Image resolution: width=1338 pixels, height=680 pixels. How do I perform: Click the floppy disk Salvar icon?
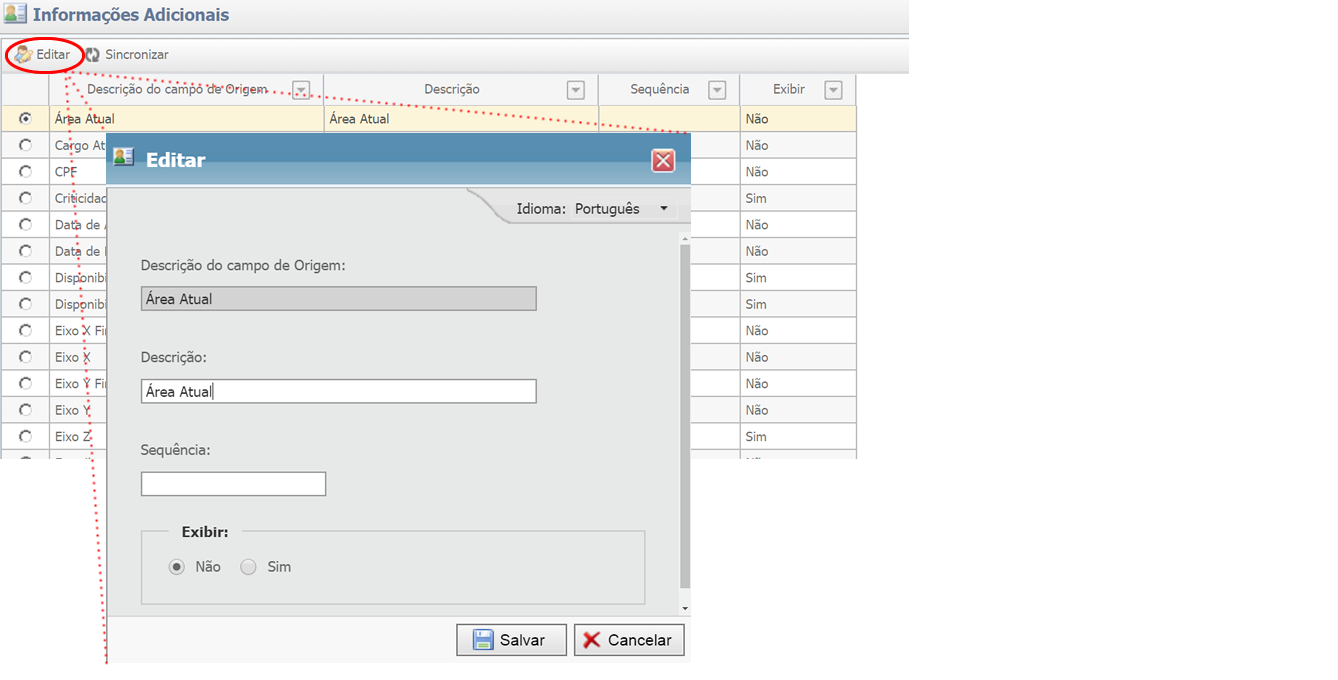[483, 640]
